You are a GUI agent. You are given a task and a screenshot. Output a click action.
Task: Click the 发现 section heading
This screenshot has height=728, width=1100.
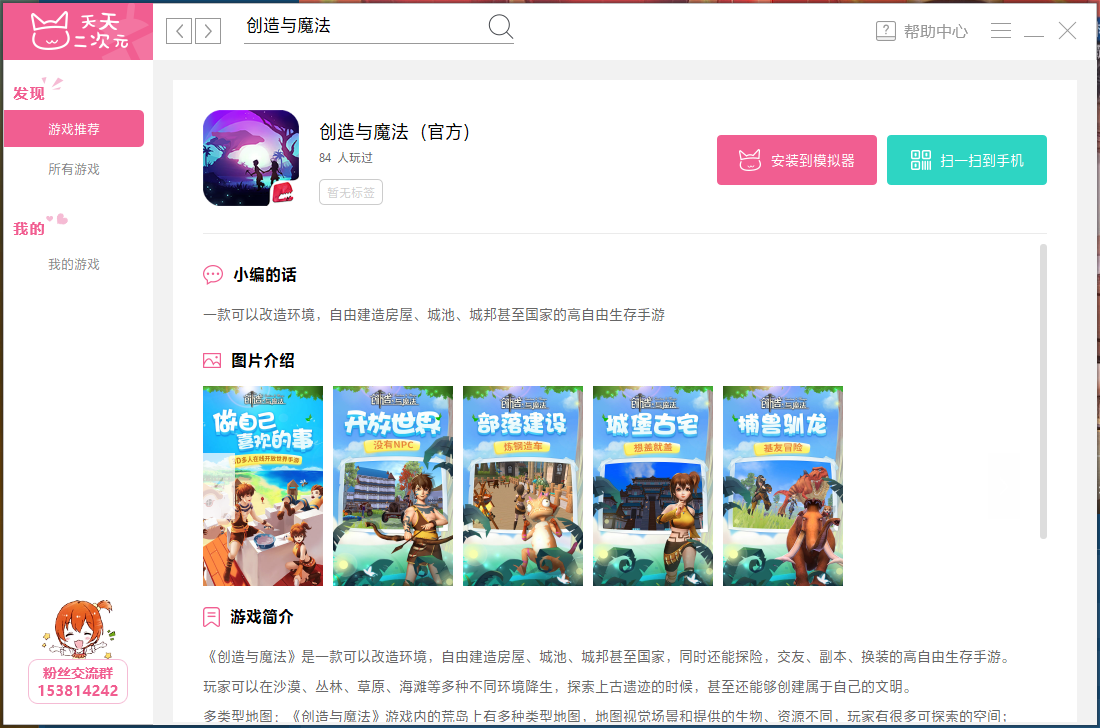tap(29, 93)
